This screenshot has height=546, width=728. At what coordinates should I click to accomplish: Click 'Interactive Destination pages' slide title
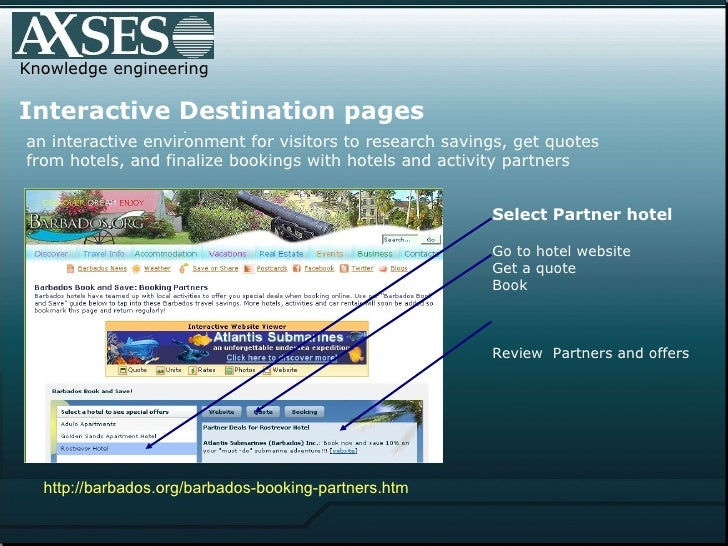[x=221, y=111]
